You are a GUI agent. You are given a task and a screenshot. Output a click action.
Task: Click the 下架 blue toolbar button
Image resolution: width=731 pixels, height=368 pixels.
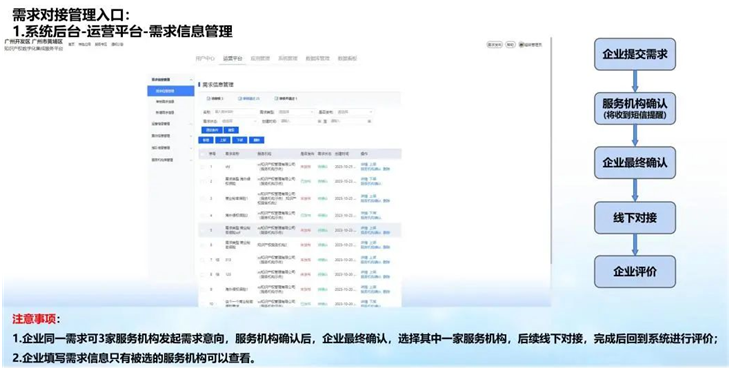240,140
